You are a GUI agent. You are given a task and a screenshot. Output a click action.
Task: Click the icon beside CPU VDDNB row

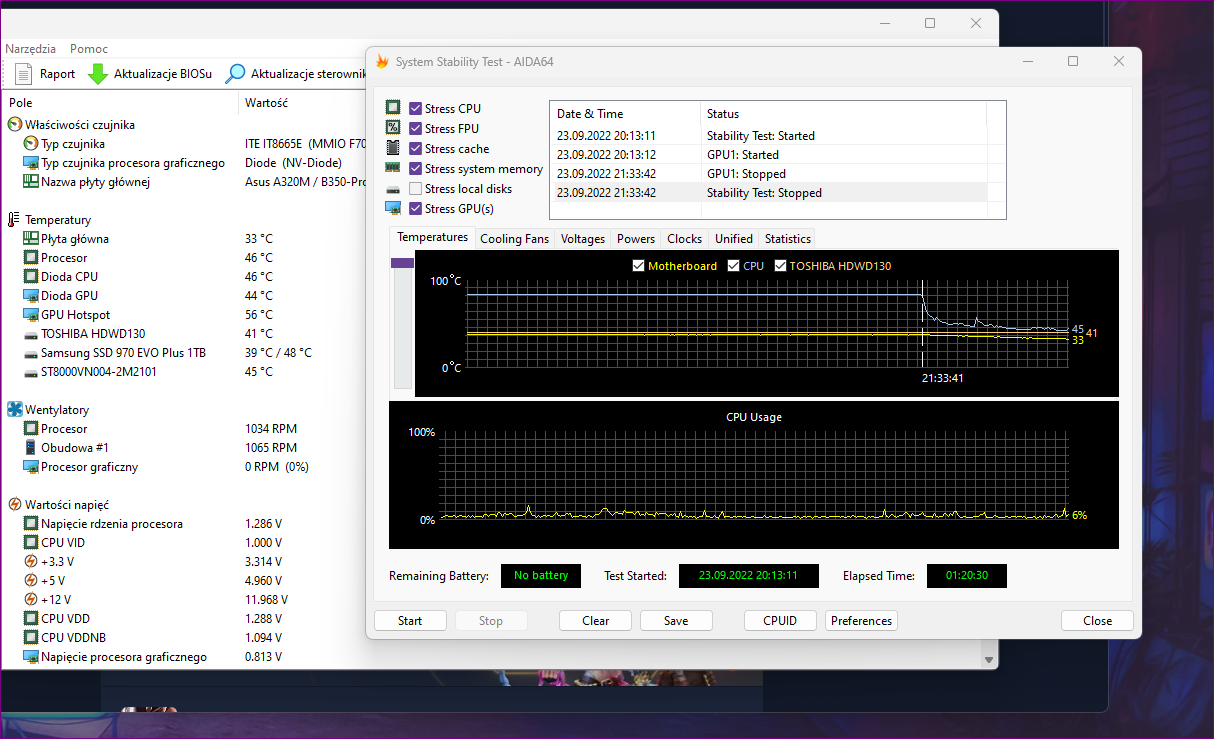[x=31, y=638]
